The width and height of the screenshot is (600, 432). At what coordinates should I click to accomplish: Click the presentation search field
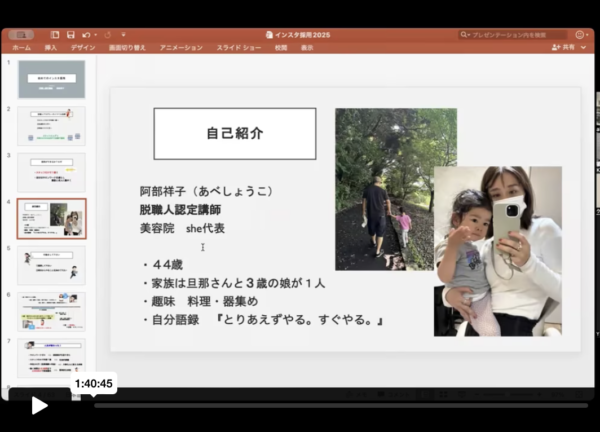[515, 34]
